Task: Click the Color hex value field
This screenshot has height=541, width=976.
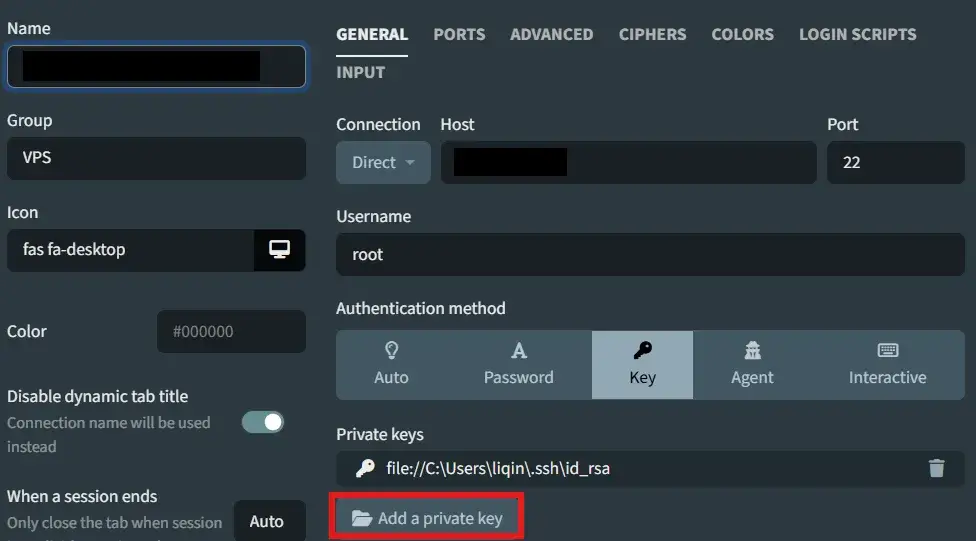Action: (230, 331)
